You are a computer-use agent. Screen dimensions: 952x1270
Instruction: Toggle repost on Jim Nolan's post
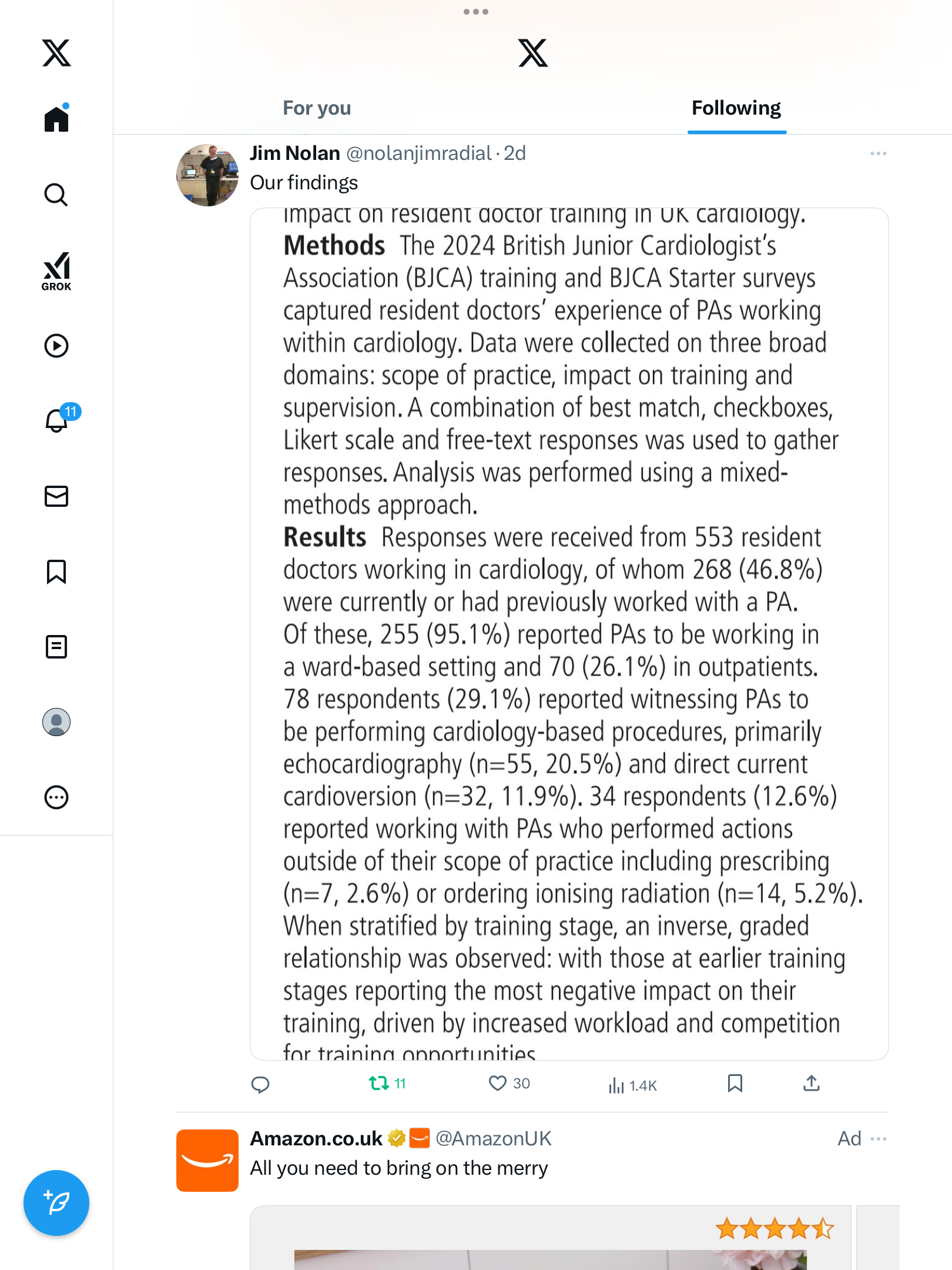coord(379,1083)
